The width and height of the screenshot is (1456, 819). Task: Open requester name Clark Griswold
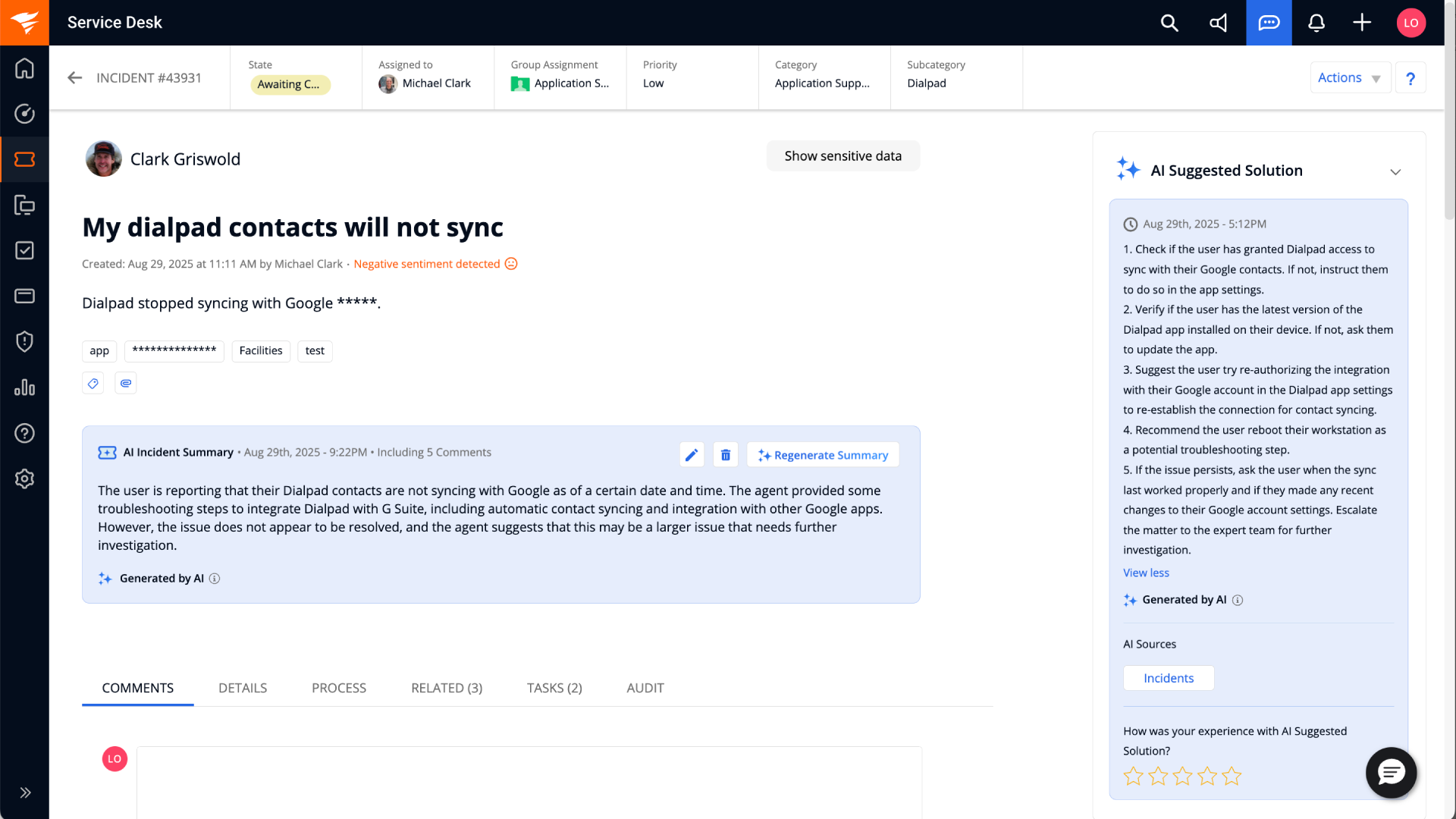(185, 159)
